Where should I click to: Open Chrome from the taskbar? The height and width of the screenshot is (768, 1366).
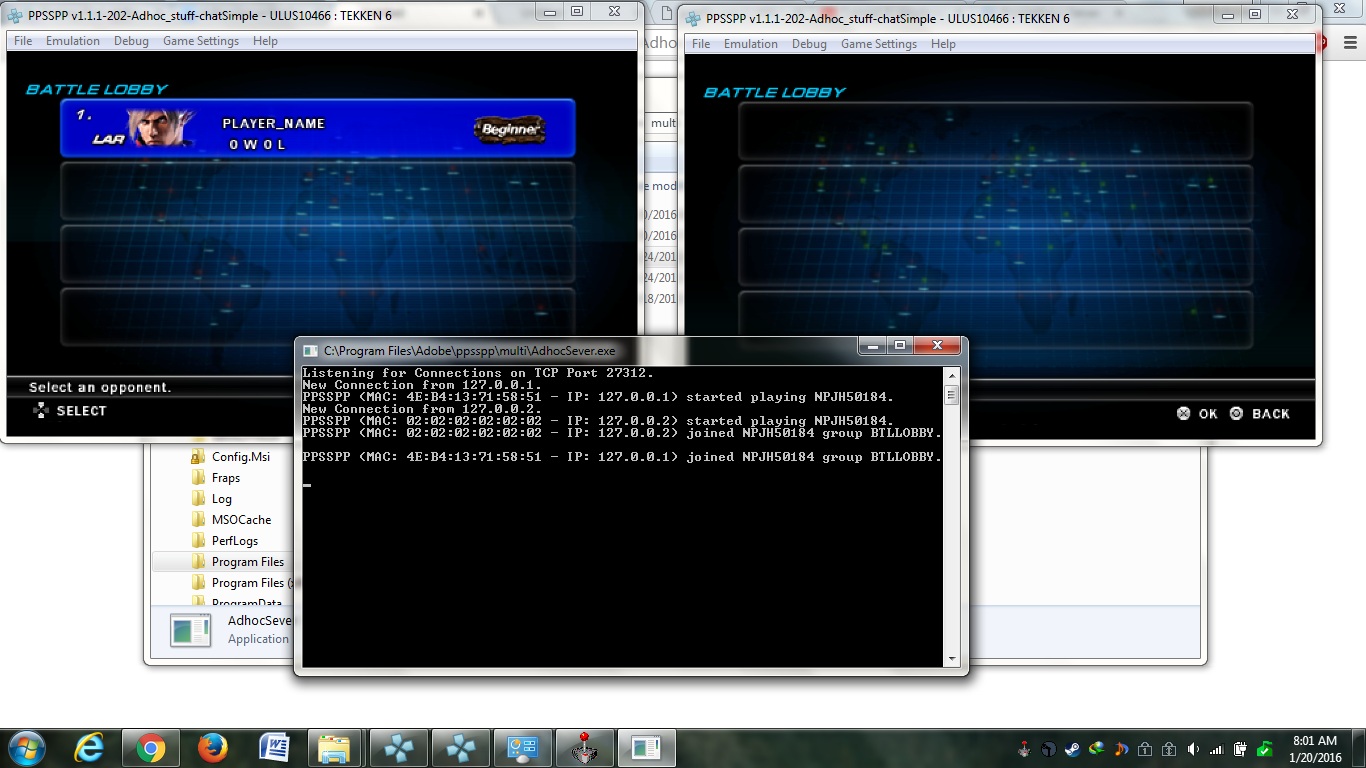point(151,748)
